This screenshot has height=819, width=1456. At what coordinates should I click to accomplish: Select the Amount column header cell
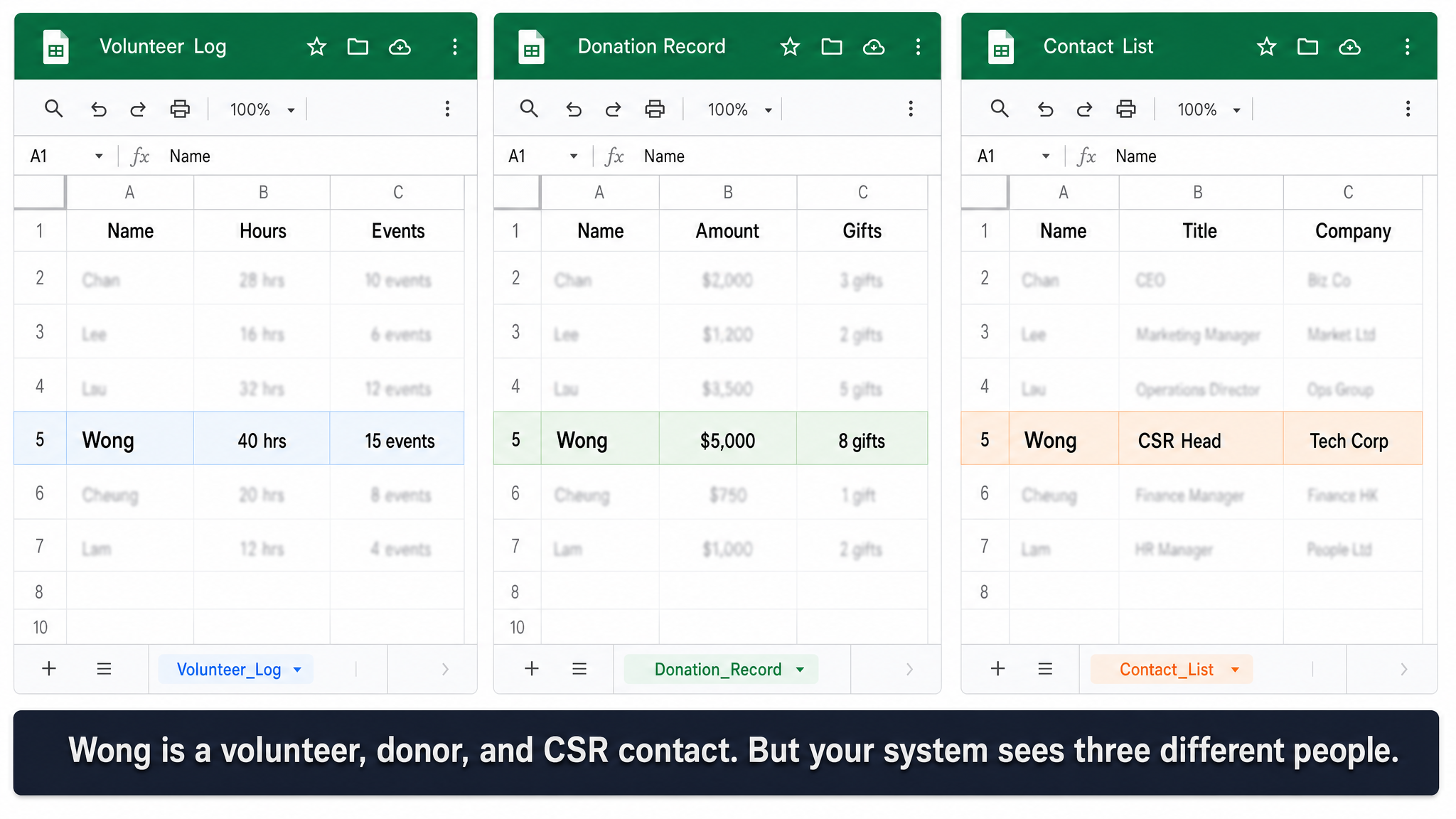tap(728, 231)
